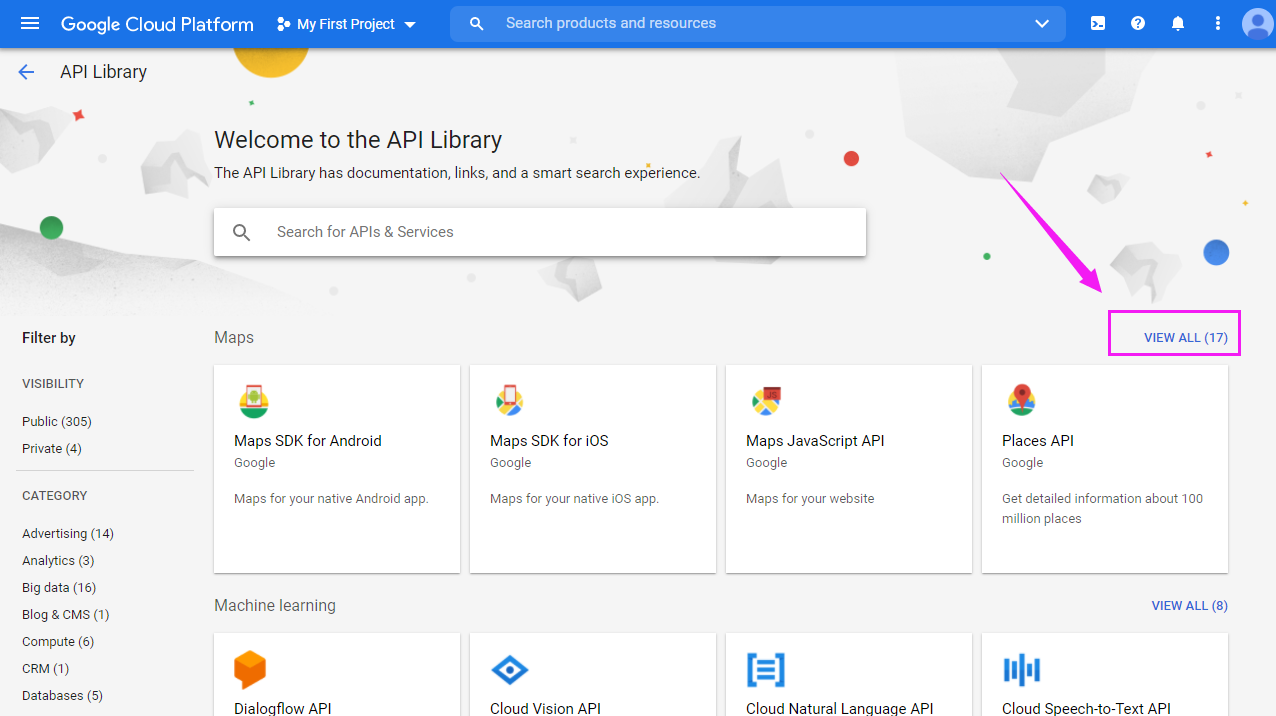The width and height of the screenshot is (1276, 716).
Task: Click the magnifier icon in the top search bar
Action: point(477,23)
